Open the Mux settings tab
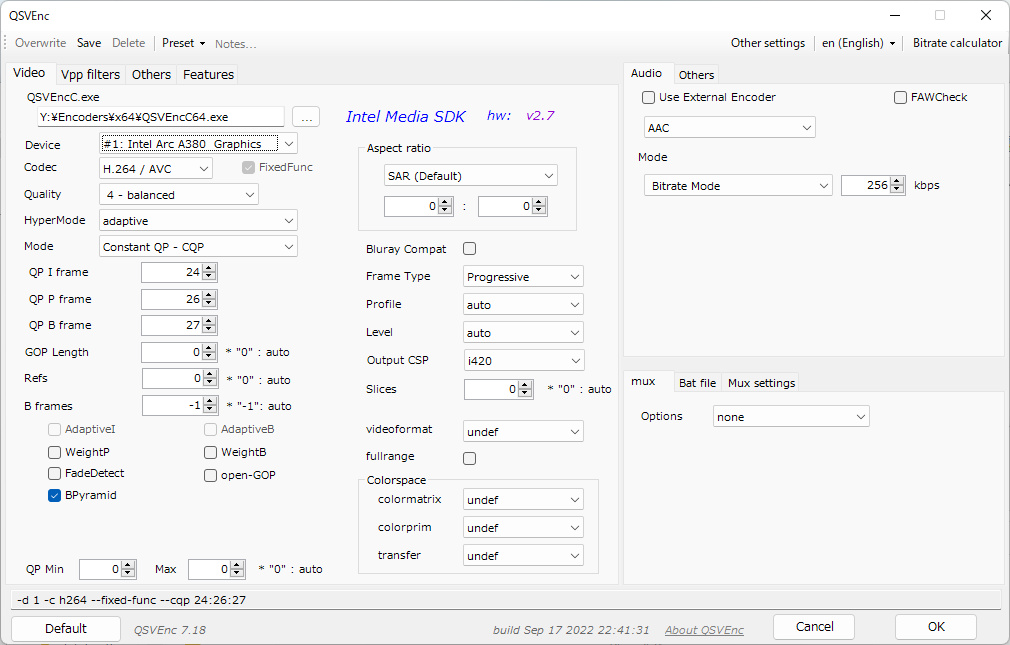The height and width of the screenshot is (645, 1010). point(761,383)
